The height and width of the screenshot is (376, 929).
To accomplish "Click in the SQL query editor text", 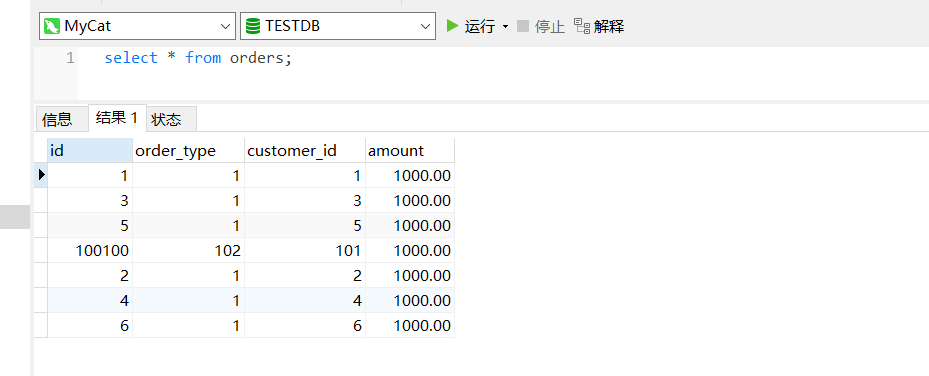I will click(x=198, y=58).
